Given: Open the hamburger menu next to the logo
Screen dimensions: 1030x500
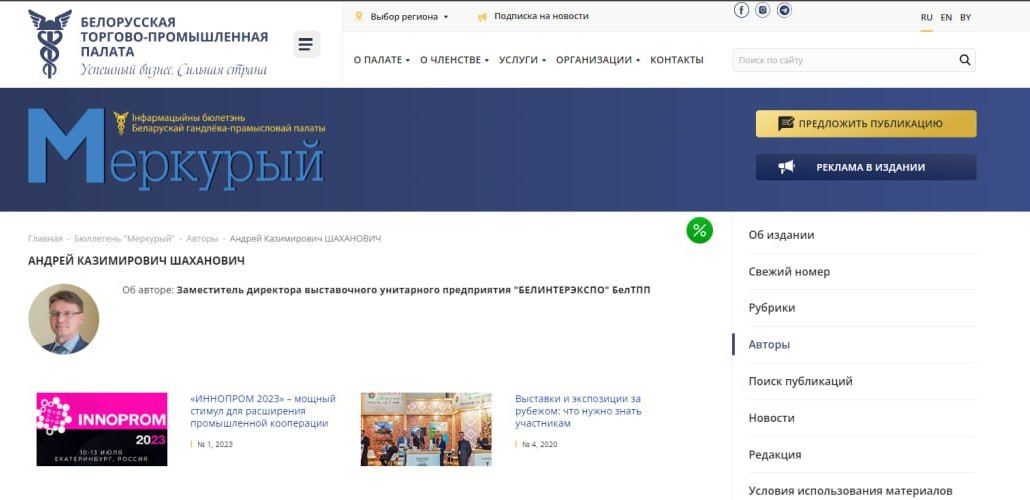Looking at the screenshot, I should coord(306,44).
